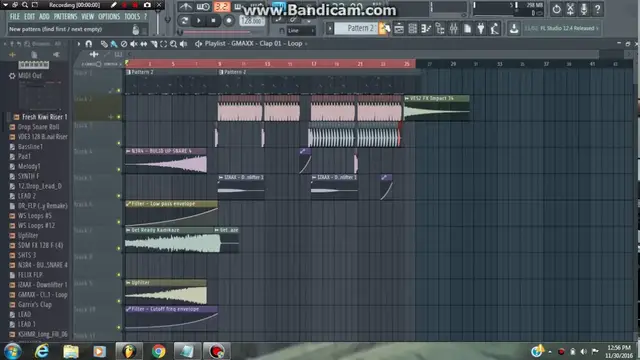Select the Get Ready Kamikaze audio clip
This screenshot has width=640, height=360.
point(172,240)
